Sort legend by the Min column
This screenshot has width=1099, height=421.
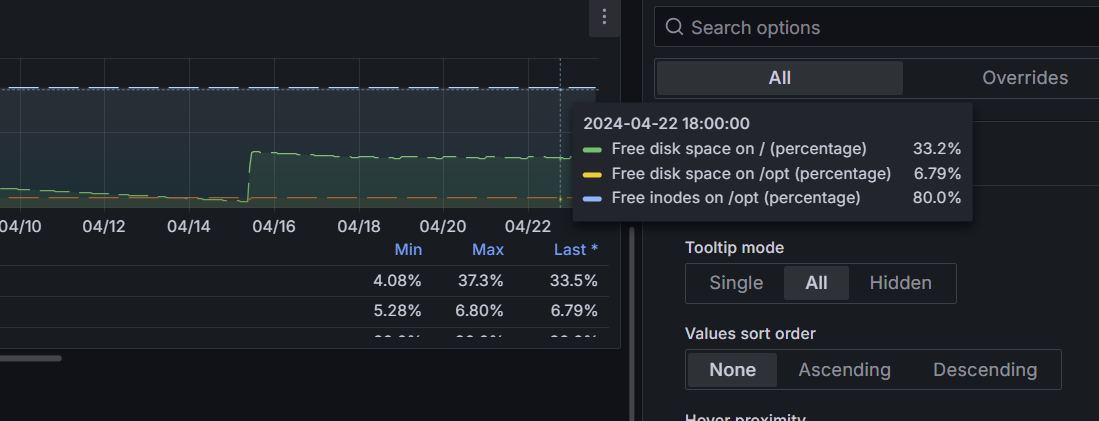click(408, 250)
